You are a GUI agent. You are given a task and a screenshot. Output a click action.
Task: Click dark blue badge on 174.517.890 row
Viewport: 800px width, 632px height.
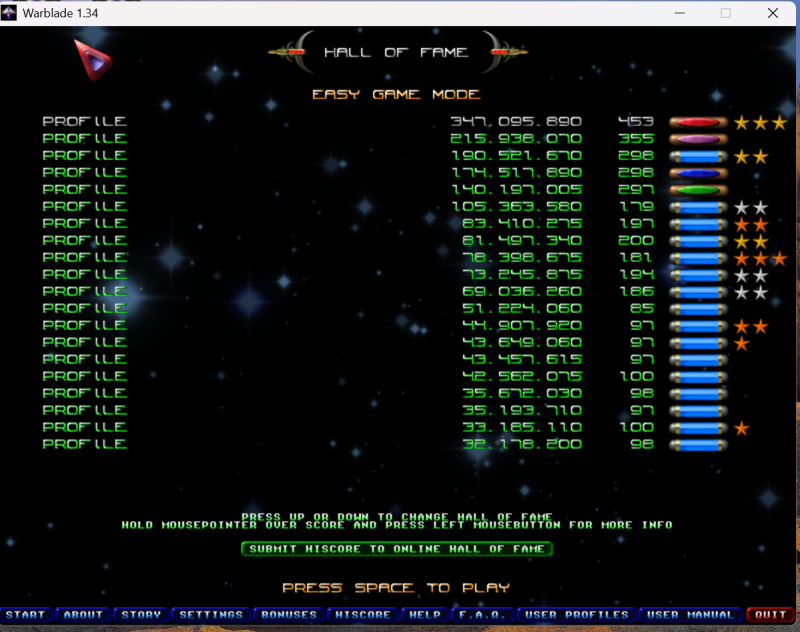pos(698,173)
